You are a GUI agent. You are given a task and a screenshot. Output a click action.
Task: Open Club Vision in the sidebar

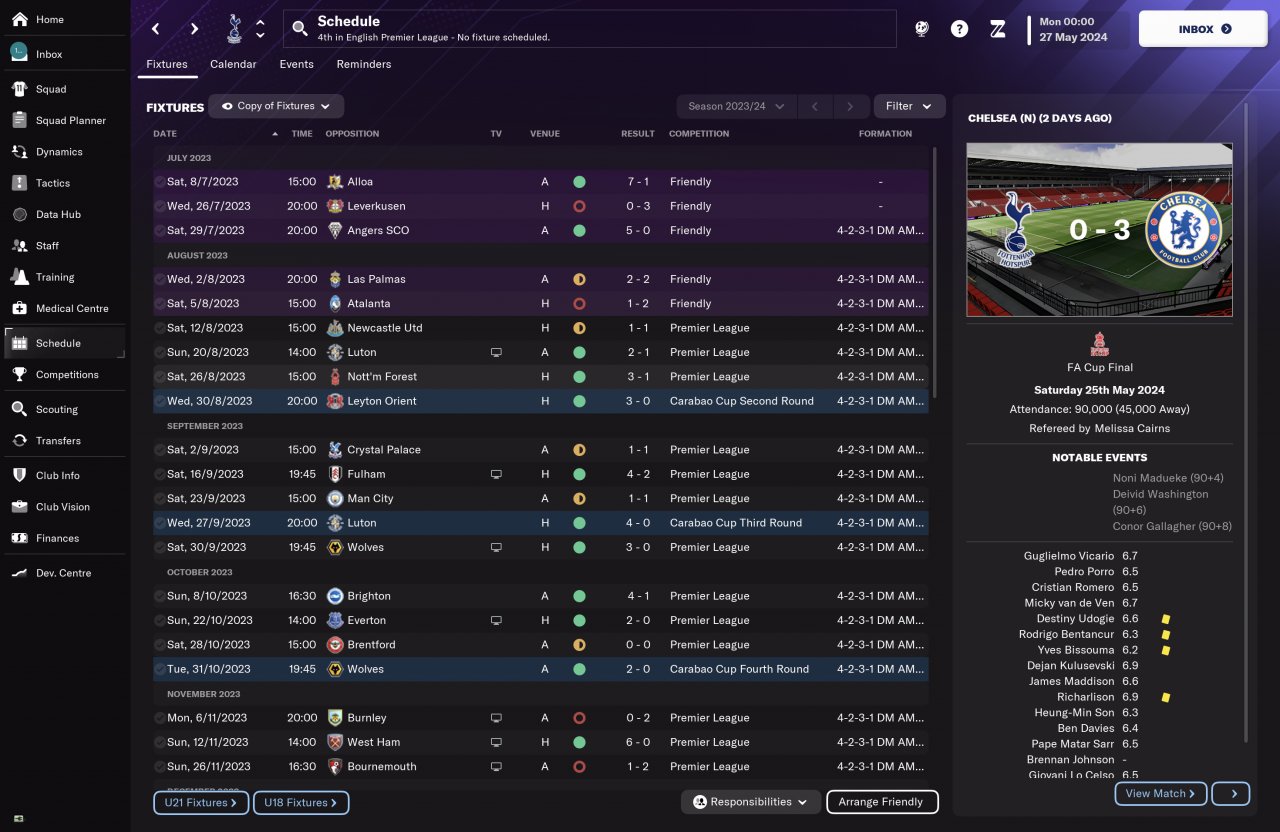pos(65,507)
